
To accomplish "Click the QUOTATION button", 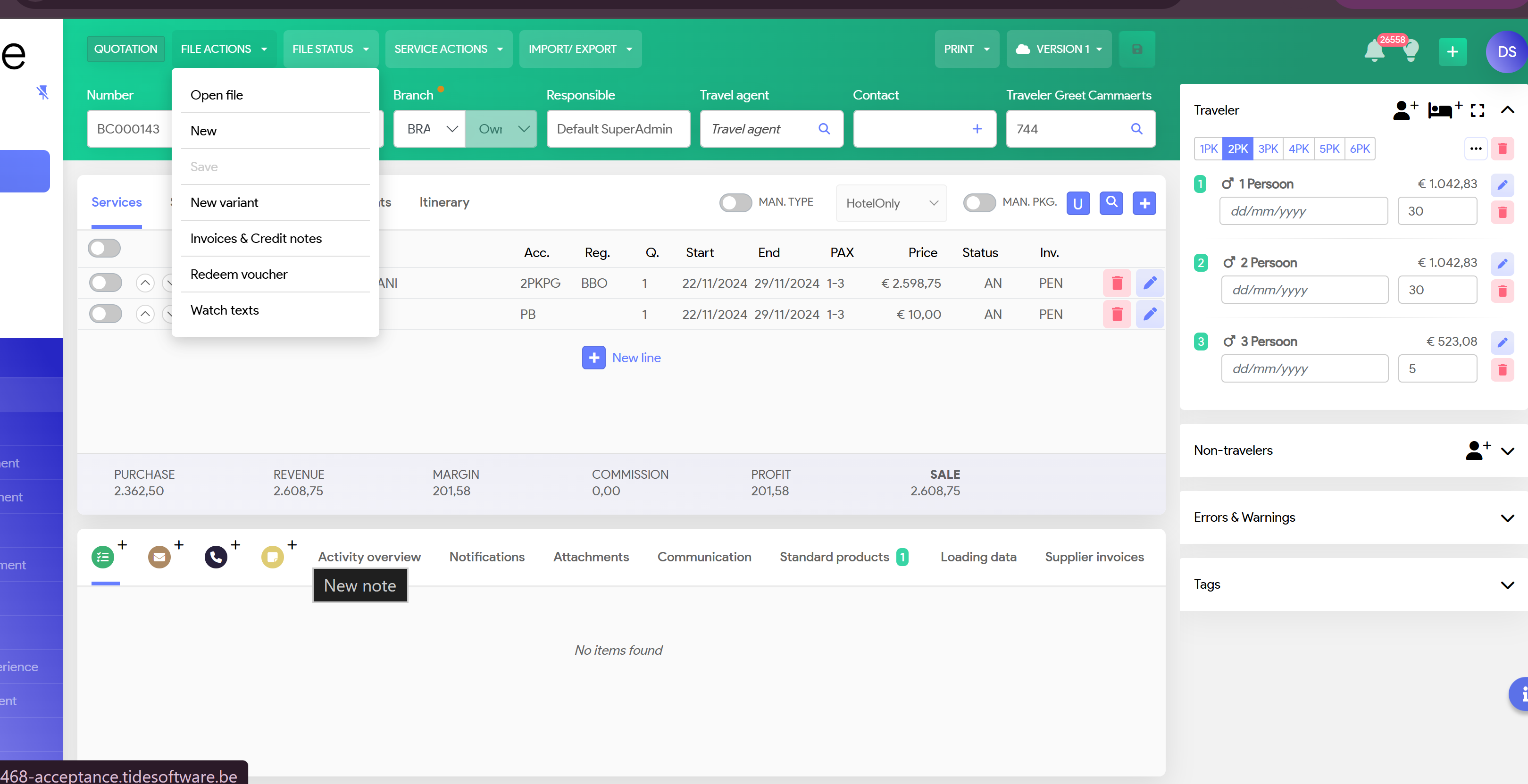I will click(126, 49).
